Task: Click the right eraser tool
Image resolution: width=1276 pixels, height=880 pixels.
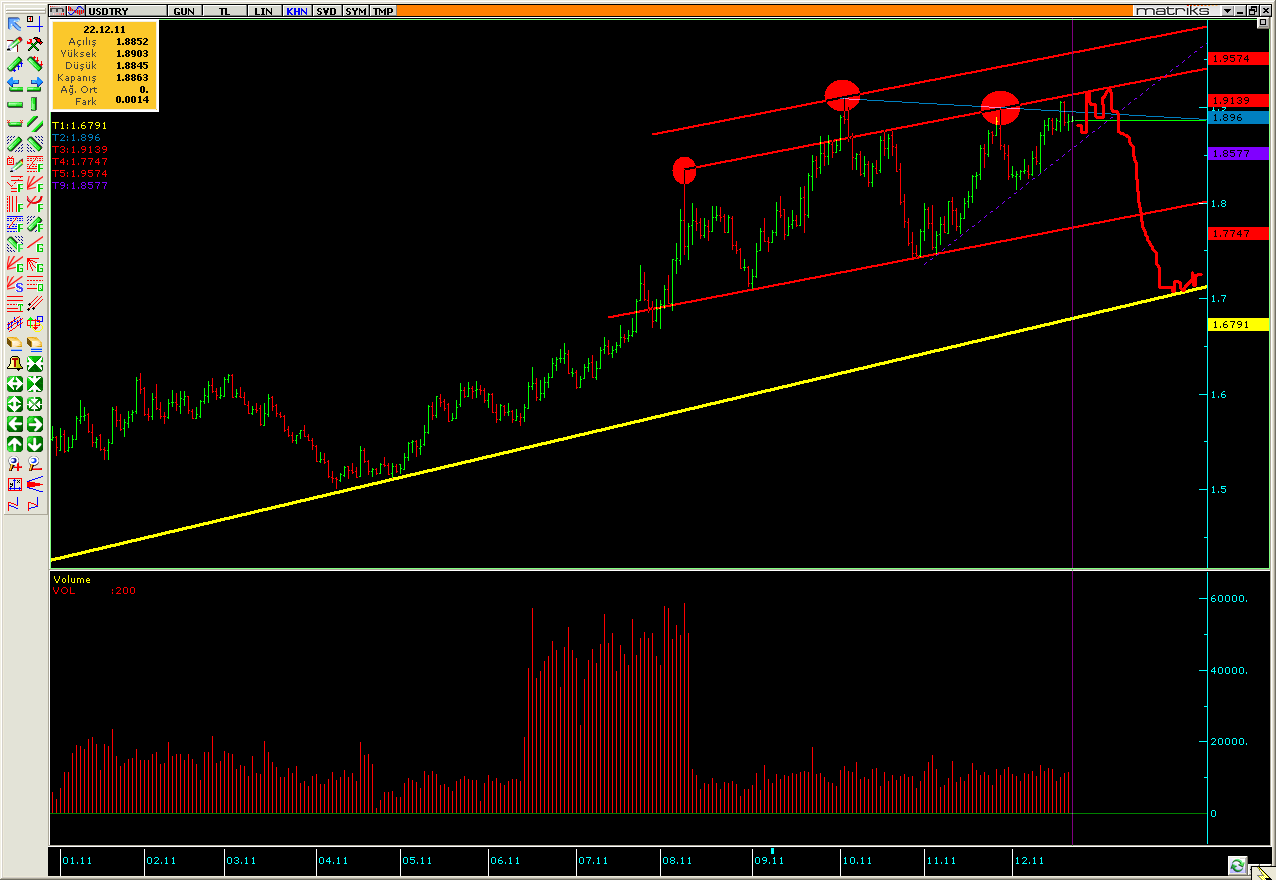Action: pos(35,344)
